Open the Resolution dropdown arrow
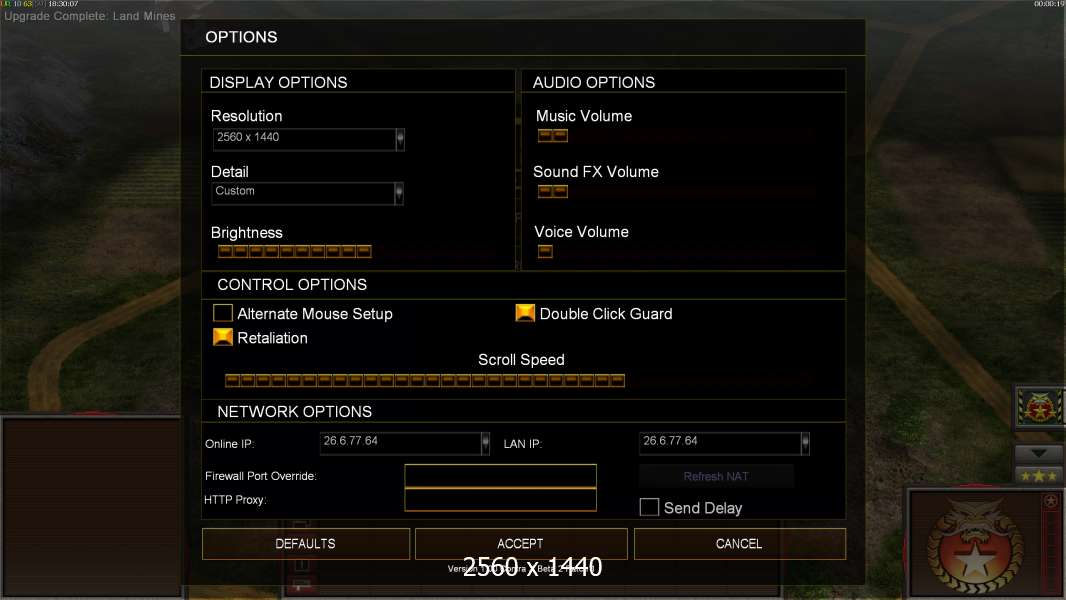The width and height of the screenshot is (1066, 600). coord(400,139)
